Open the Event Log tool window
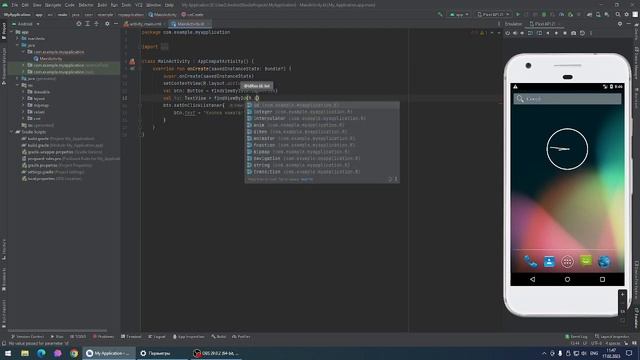Viewport: 640px width, 360px height. 576,337
